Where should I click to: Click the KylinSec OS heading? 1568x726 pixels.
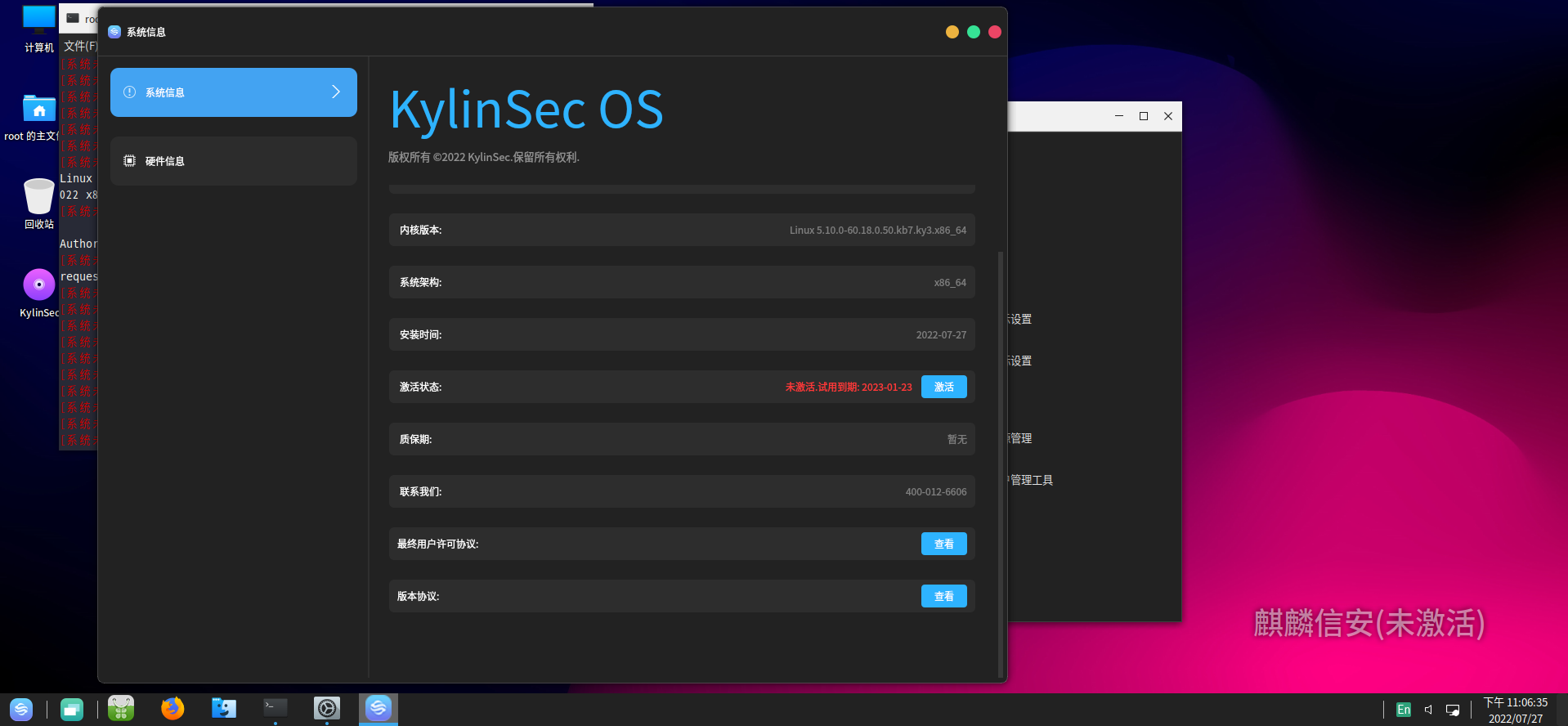pyautogui.click(x=526, y=110)
